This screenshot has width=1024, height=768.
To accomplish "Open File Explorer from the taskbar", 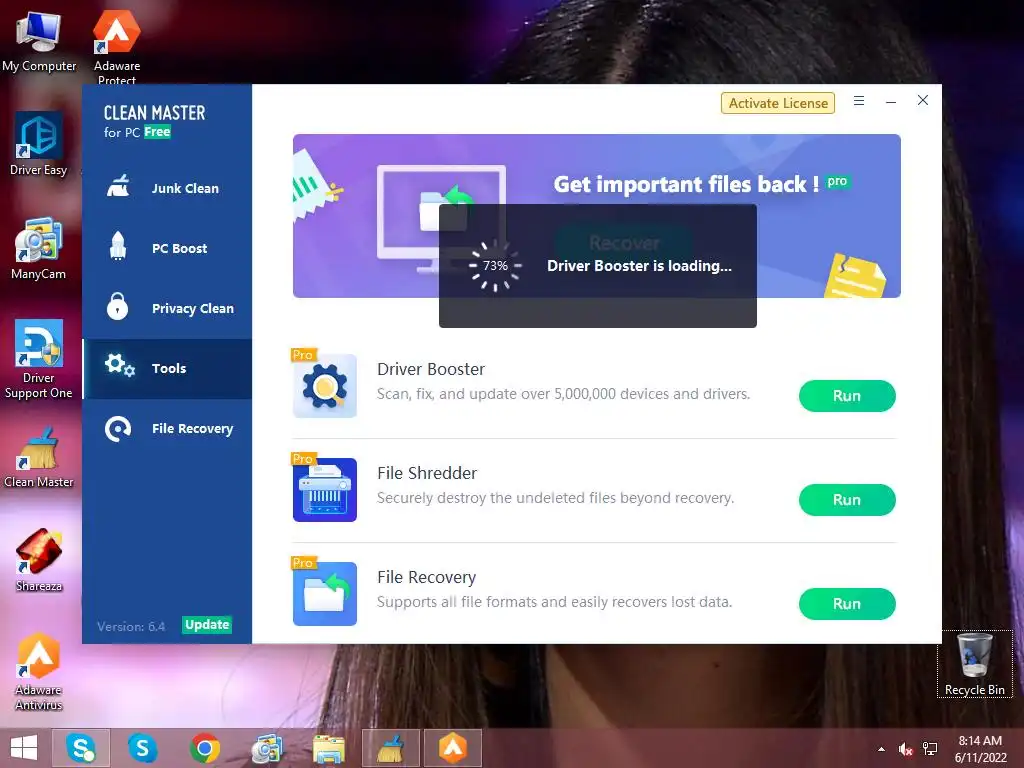I will click(328, 748).
